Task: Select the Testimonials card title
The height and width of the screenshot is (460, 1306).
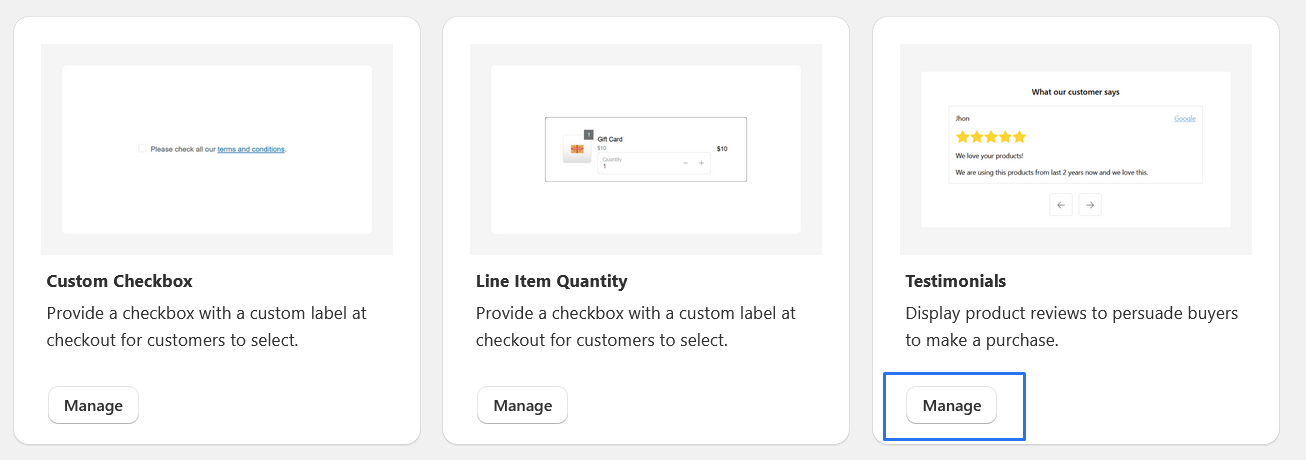Action: 955,281
